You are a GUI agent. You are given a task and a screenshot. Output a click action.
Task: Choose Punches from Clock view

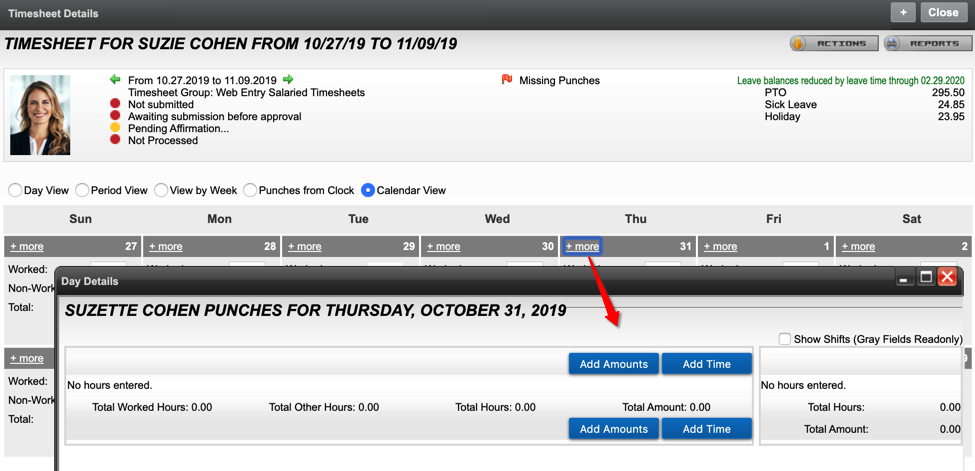coord(250,190)
